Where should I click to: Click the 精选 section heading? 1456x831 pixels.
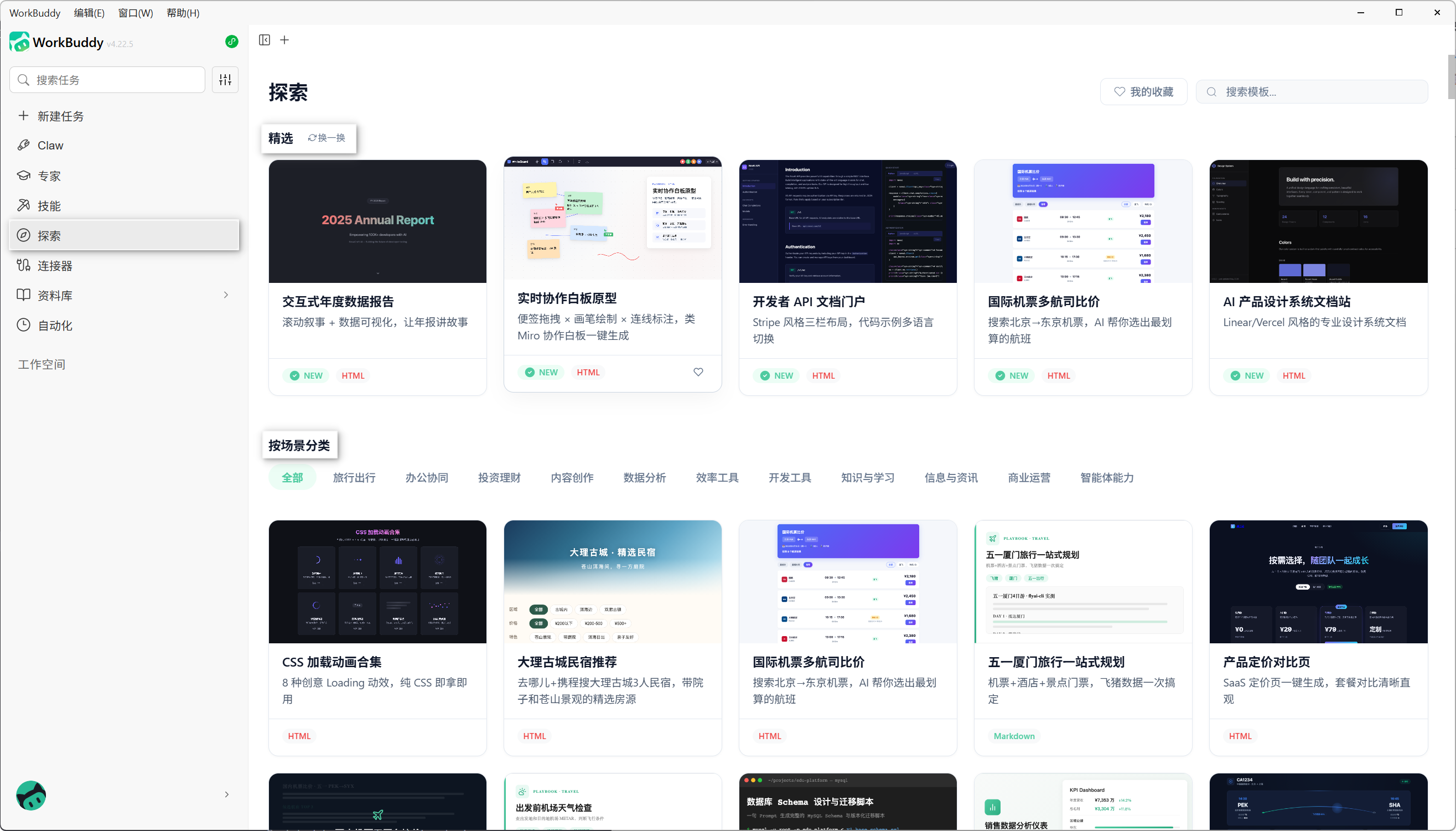click(x=281, y=138)
